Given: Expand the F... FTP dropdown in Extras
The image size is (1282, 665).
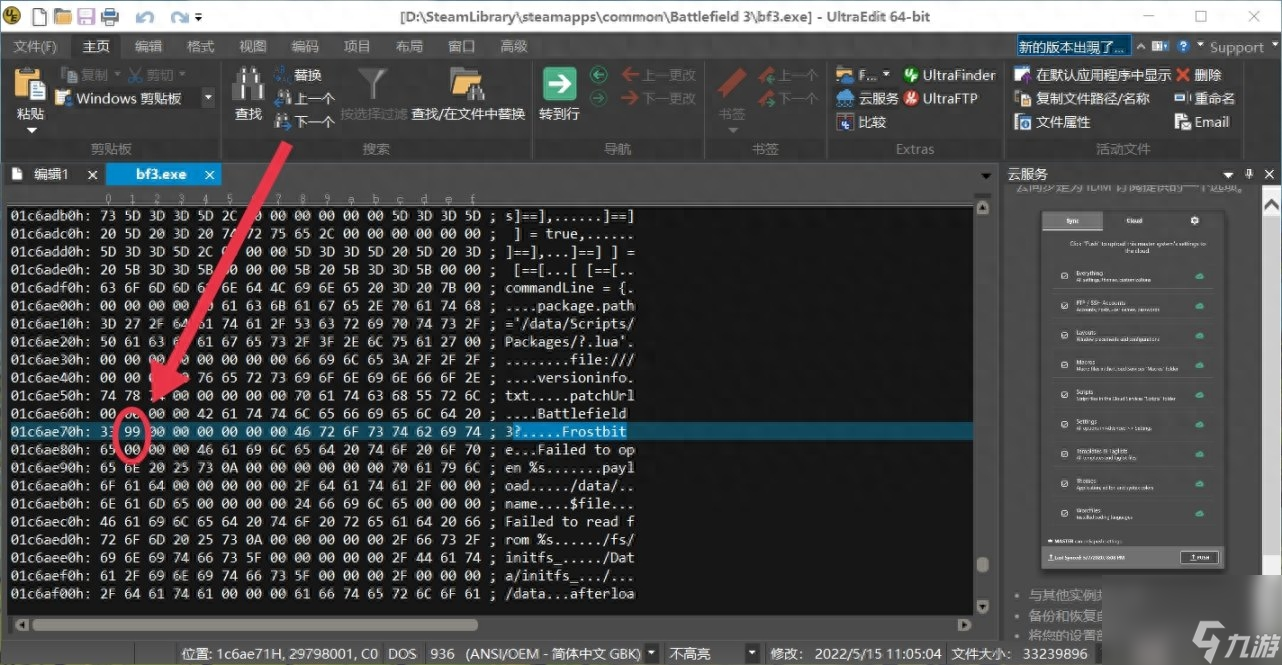Looking at the screenshot, I should tap(887, 75).
